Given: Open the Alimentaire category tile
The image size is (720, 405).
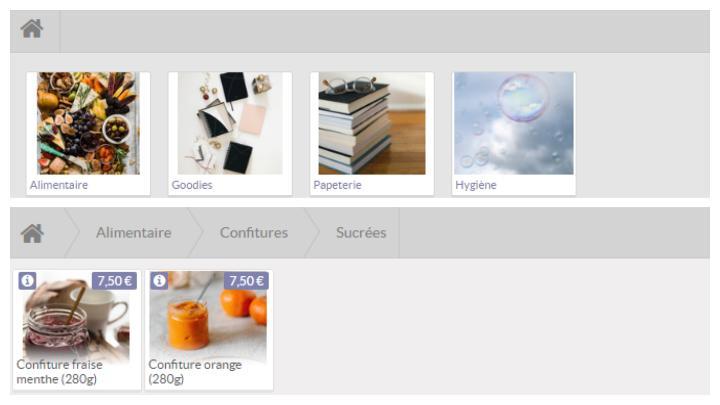Looking at the screenshot, I should 88,133.
